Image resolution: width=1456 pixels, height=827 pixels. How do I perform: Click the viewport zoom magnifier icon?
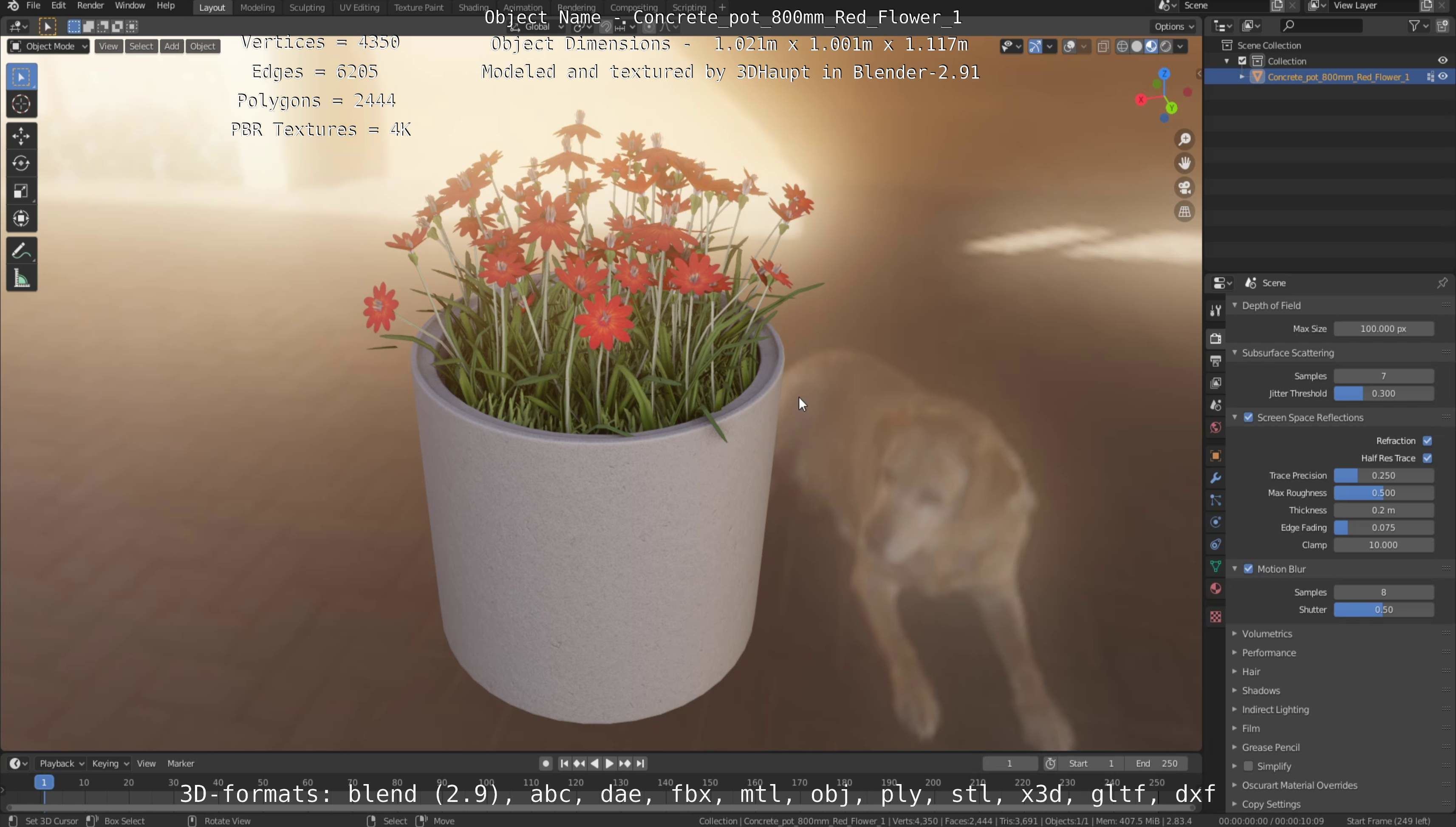(x=1185, y=139)
